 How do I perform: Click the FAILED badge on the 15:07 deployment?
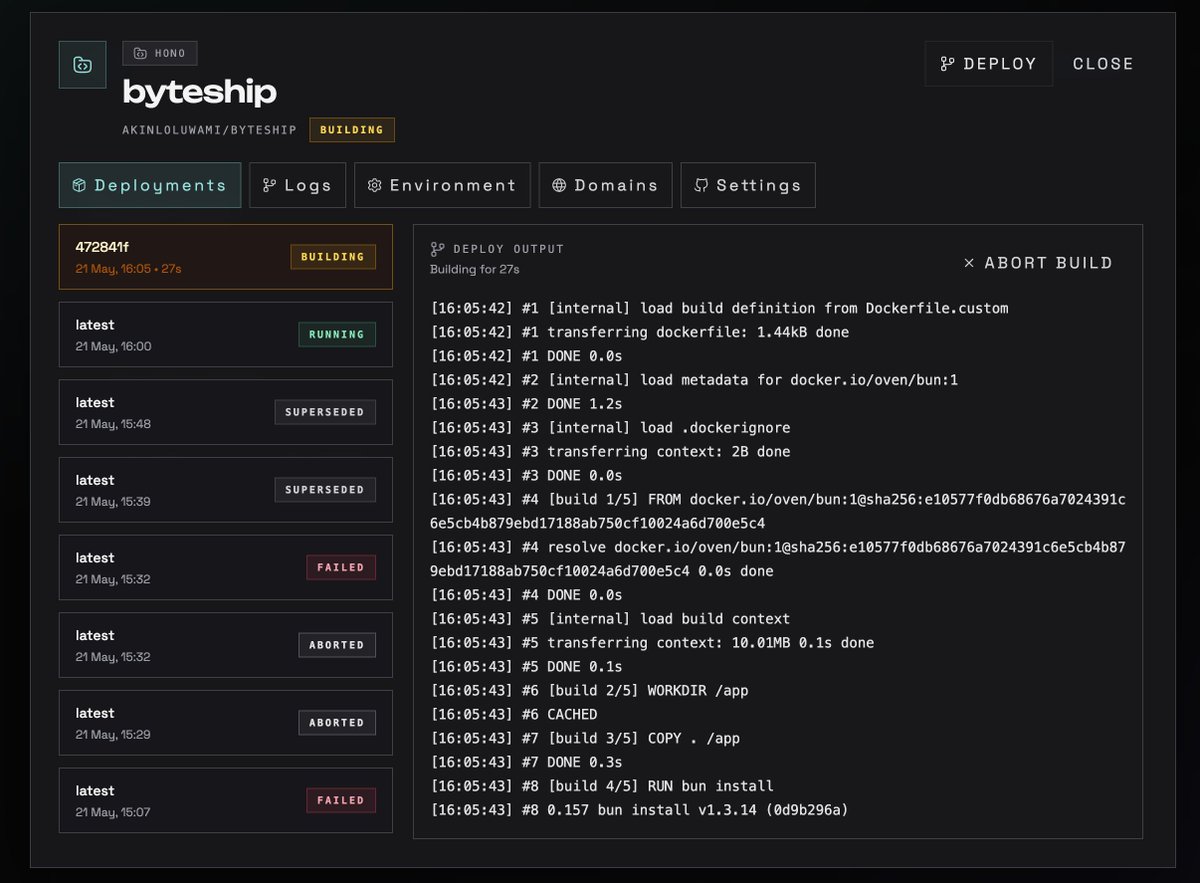click(x=341, y=800)
